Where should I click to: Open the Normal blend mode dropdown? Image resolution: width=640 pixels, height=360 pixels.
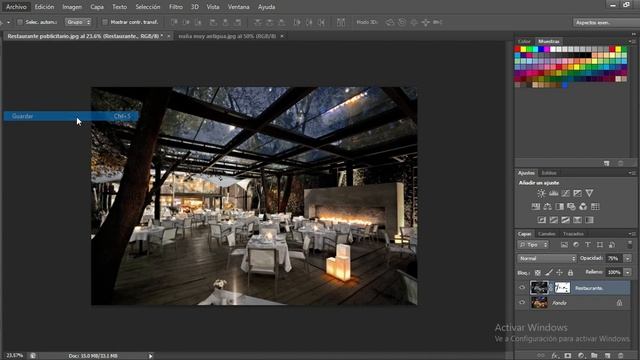point(547,258)
